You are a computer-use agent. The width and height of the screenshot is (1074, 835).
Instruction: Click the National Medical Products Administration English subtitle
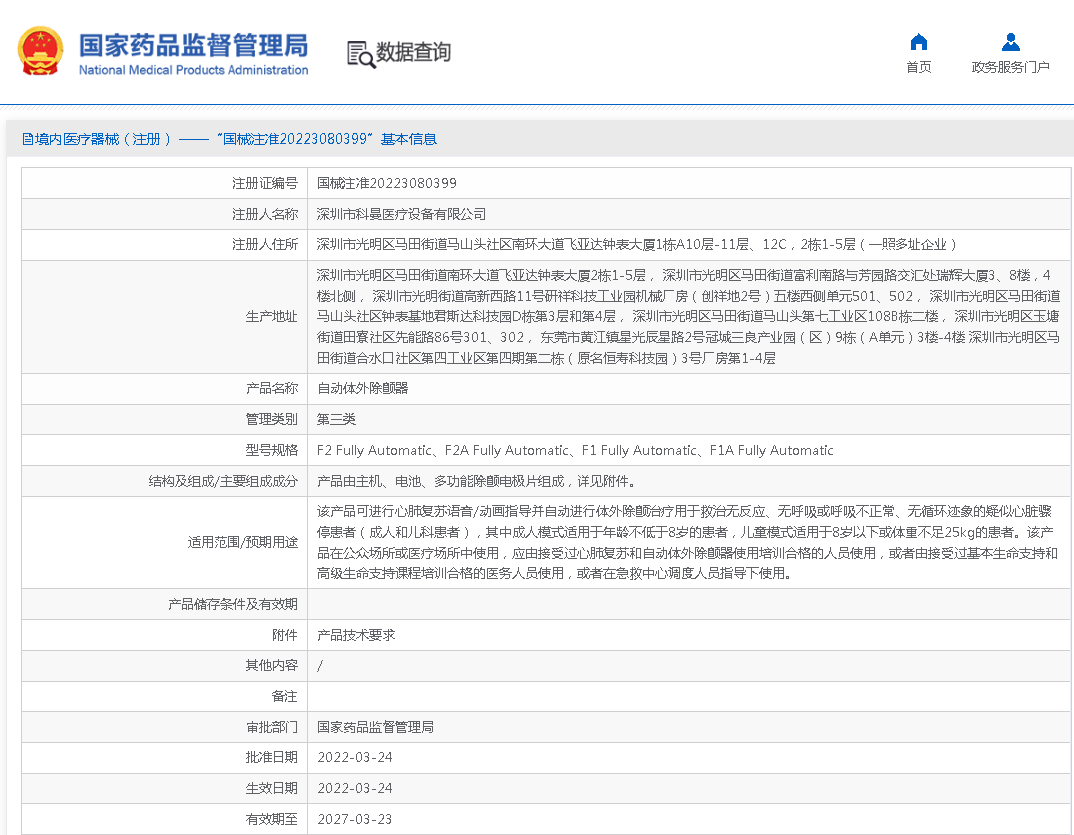(193, 71)
